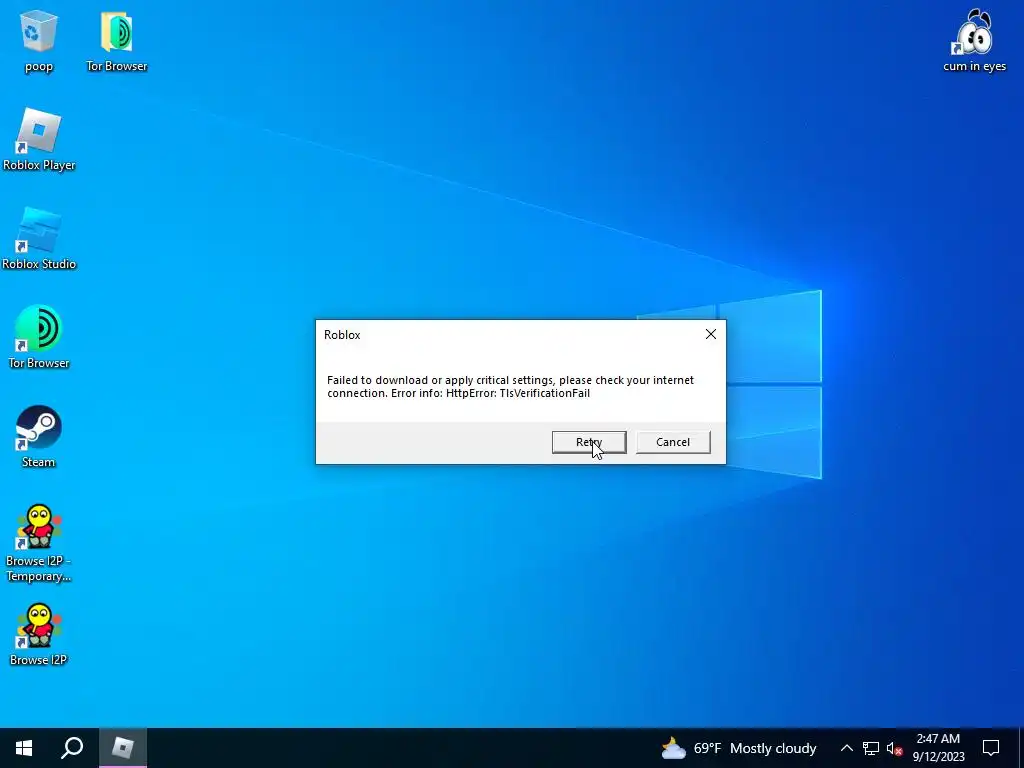Click Retry in the Roblox error dialog
1024x768 pixels.
[x=588, y=442]
